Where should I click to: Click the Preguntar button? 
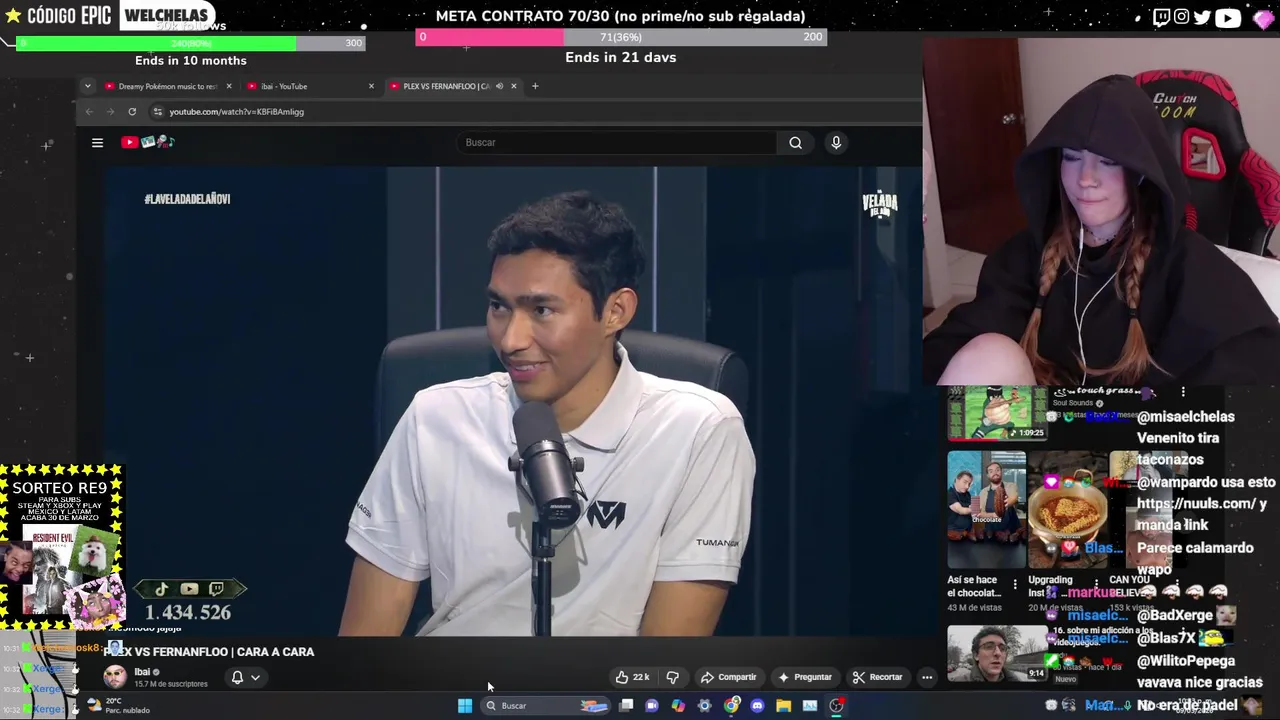[x=805, y=677]
